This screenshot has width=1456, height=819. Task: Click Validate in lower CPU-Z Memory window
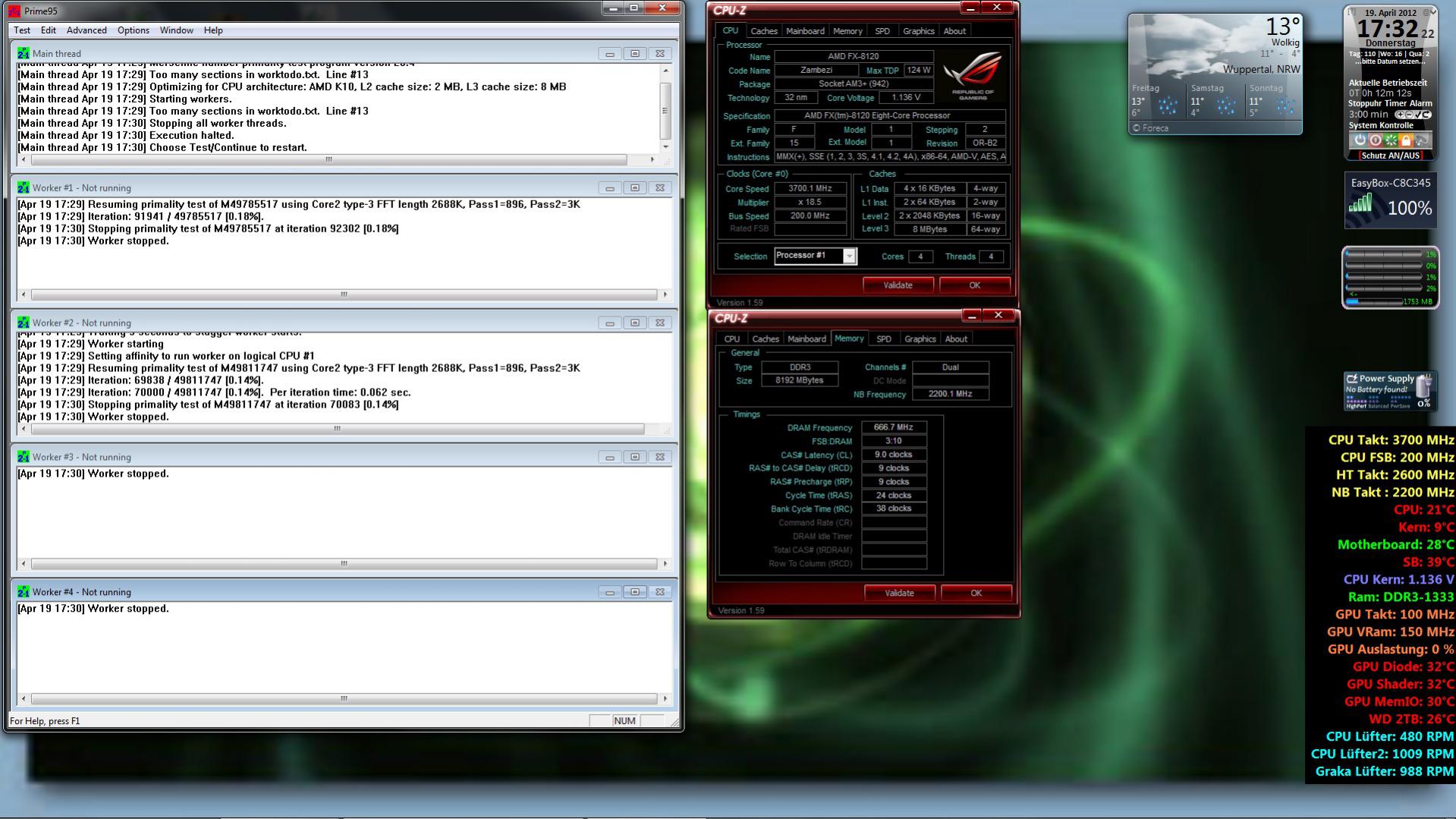click(x=900, y=593)
